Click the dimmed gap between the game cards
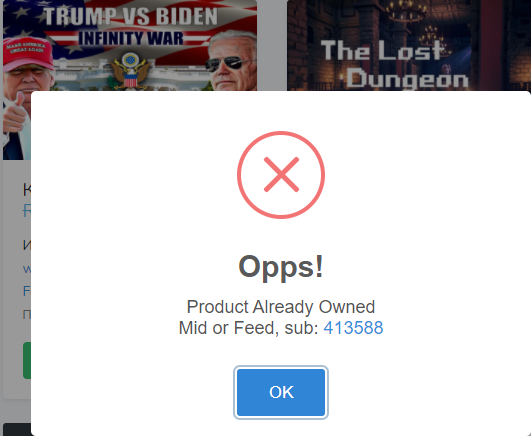Image resolution: width=531 pixels, height=436 pixels. click(x=272, y=45)
